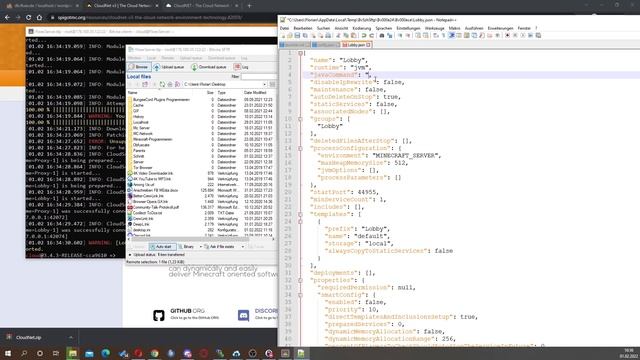This screenshot has width=640, height=360.
Task: Open the Suchen menu in Notepad++
Action: 323,28
